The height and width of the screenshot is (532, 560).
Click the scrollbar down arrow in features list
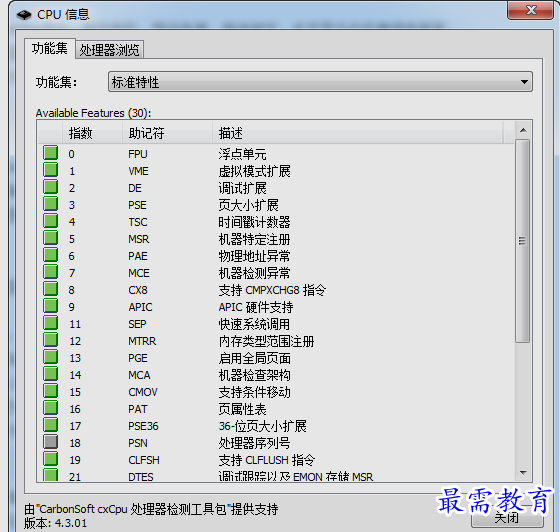523,473
